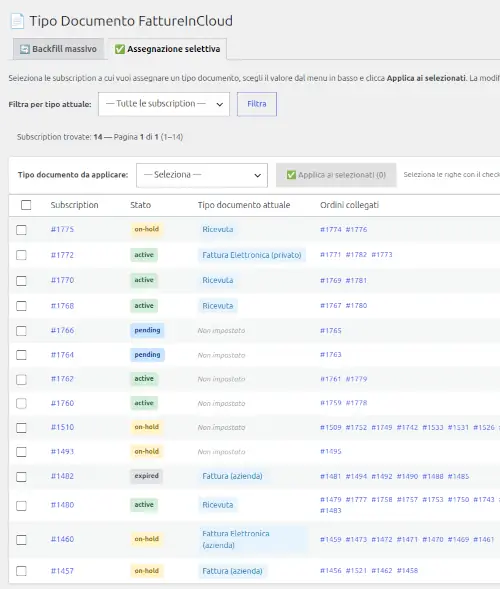
Task: Open linked order #1781
Action: [356, 281]
